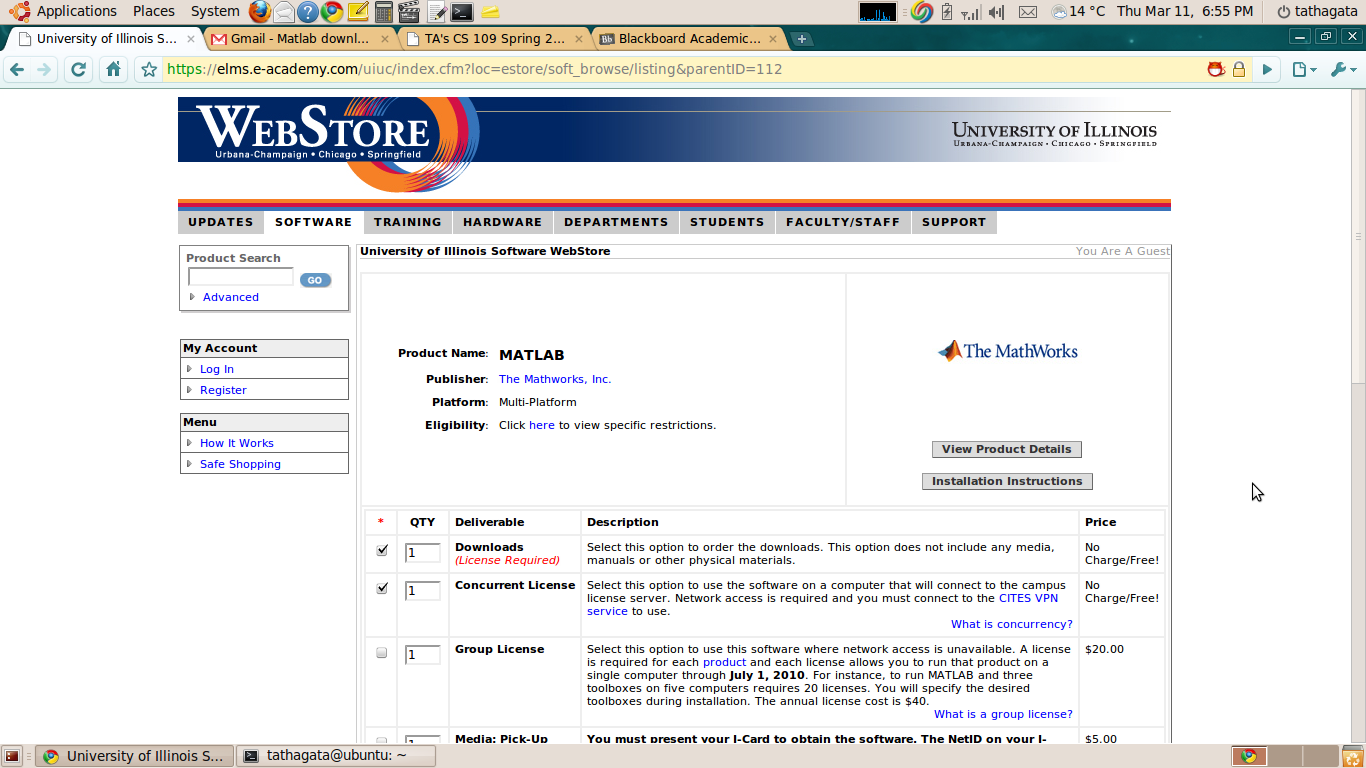Check the Group License checkbox

382,653
